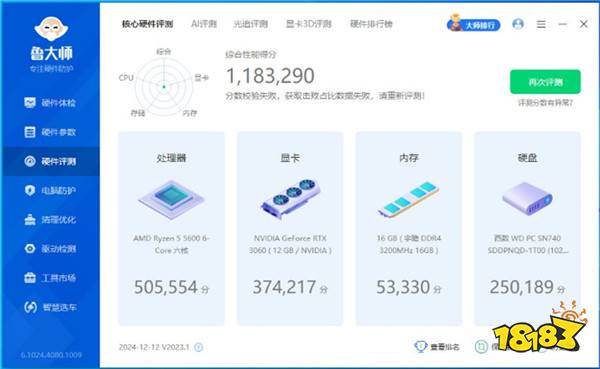
Task: Click the info icon beside V2023.1
Action: [199, 347]
